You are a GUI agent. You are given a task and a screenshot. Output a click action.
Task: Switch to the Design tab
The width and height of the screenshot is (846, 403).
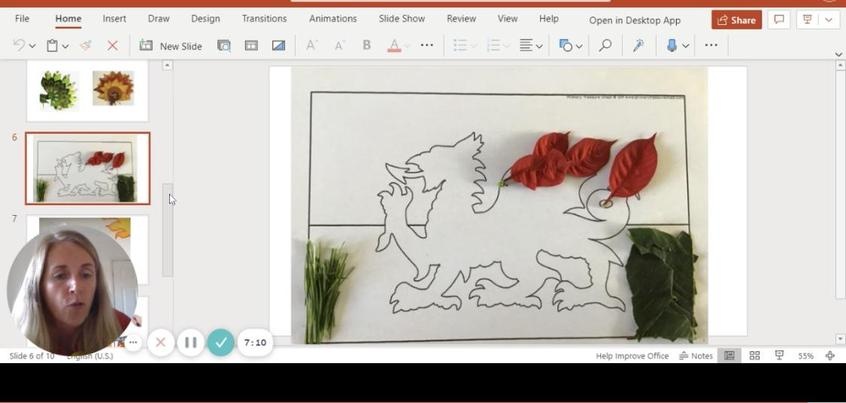pos(205,19)
